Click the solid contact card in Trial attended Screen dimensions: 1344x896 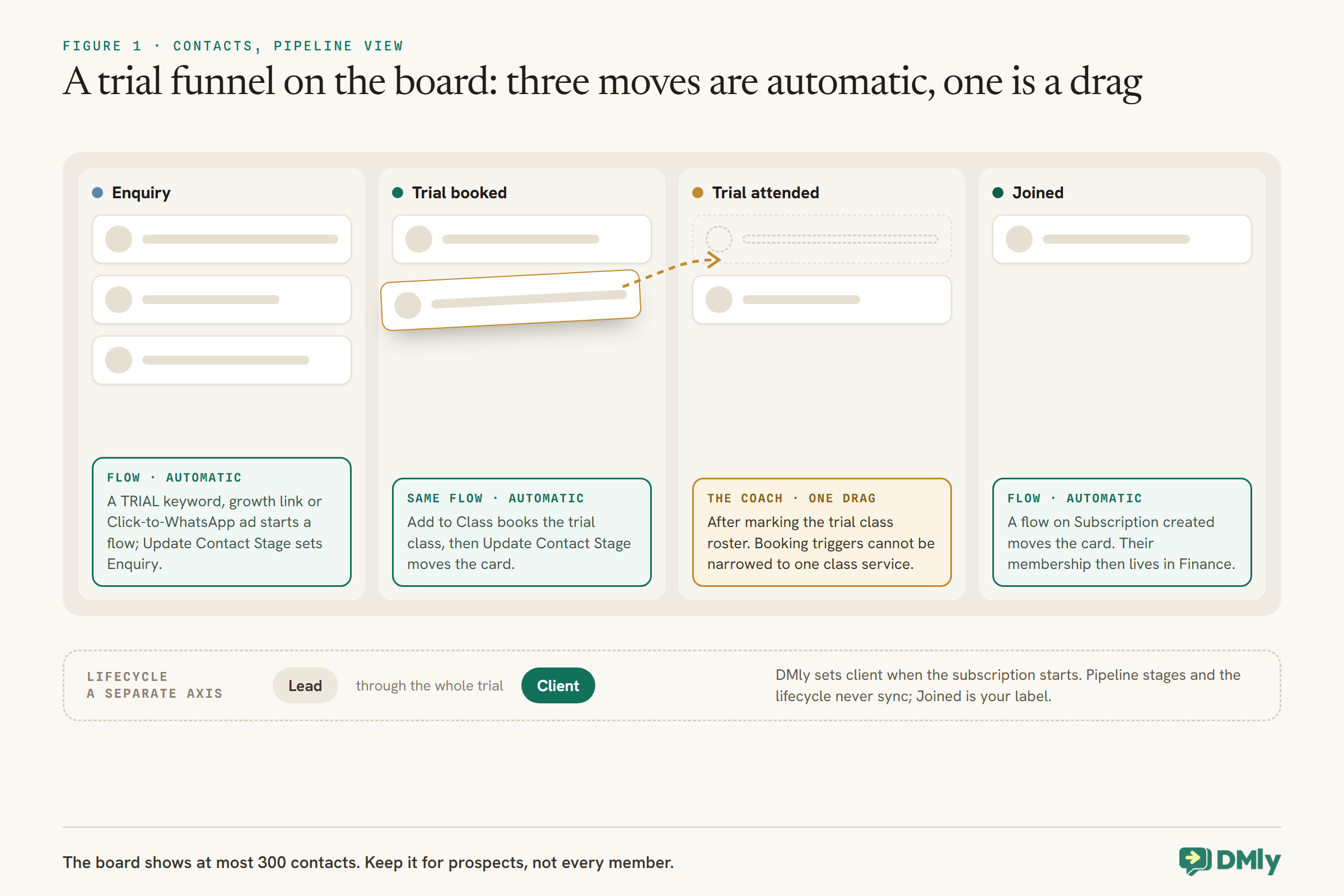point(822,300)
